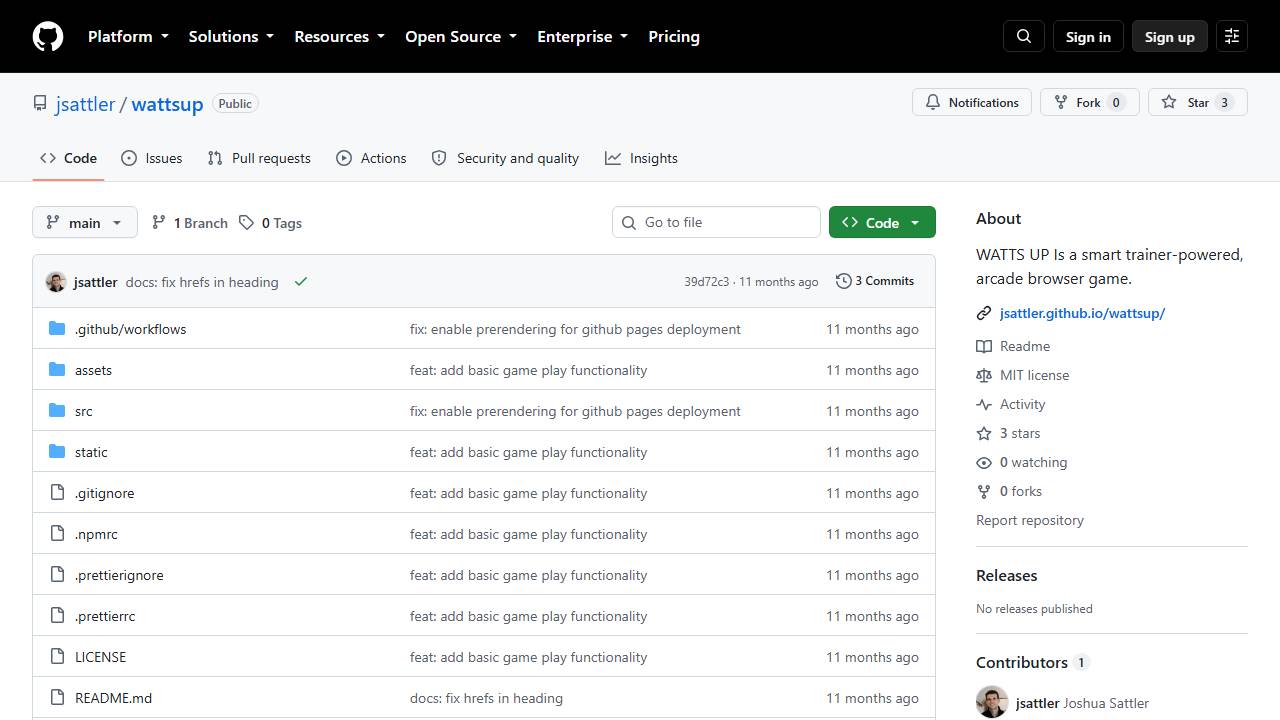The image size is (1280, 720).
Task: Click the .github/workflows folder icon
Action: point(57,329)
